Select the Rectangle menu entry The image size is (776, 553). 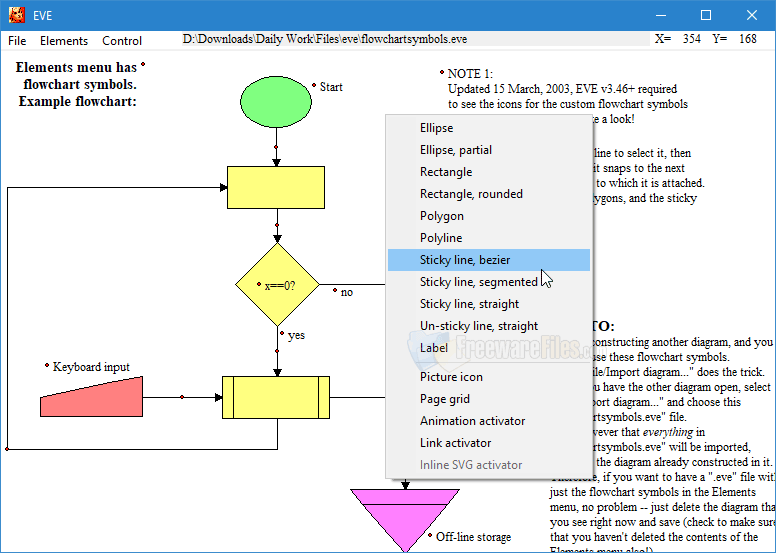[x=488, y=172]
